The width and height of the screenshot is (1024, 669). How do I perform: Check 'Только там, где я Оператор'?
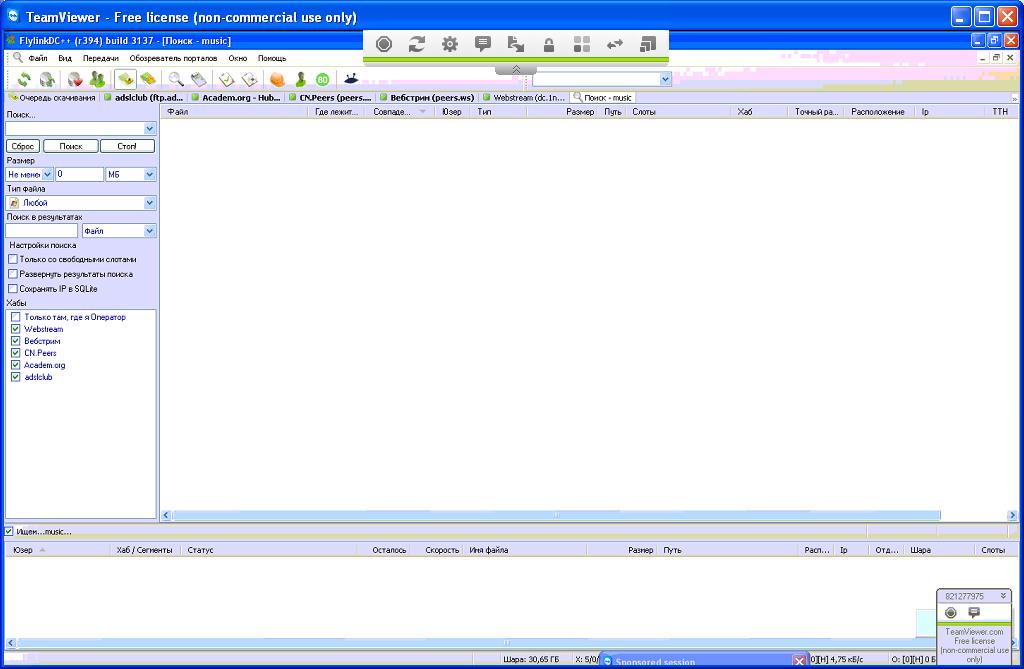point(16,317)
